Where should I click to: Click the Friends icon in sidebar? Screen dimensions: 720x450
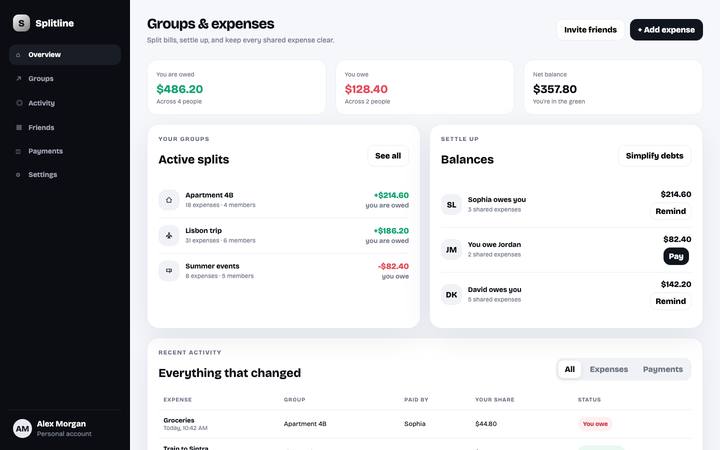coord(19,127)
